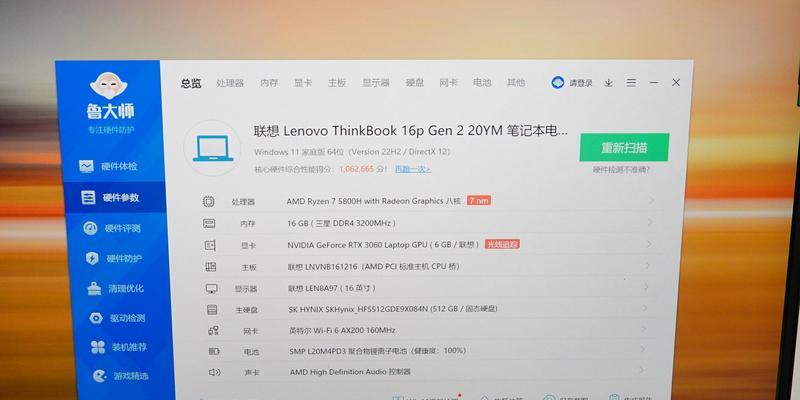Image resolution: width=800 pixels, height=400 pixels.
Task: Click the 重新扫描 rescan button
Action: click(x=624, y=148)
